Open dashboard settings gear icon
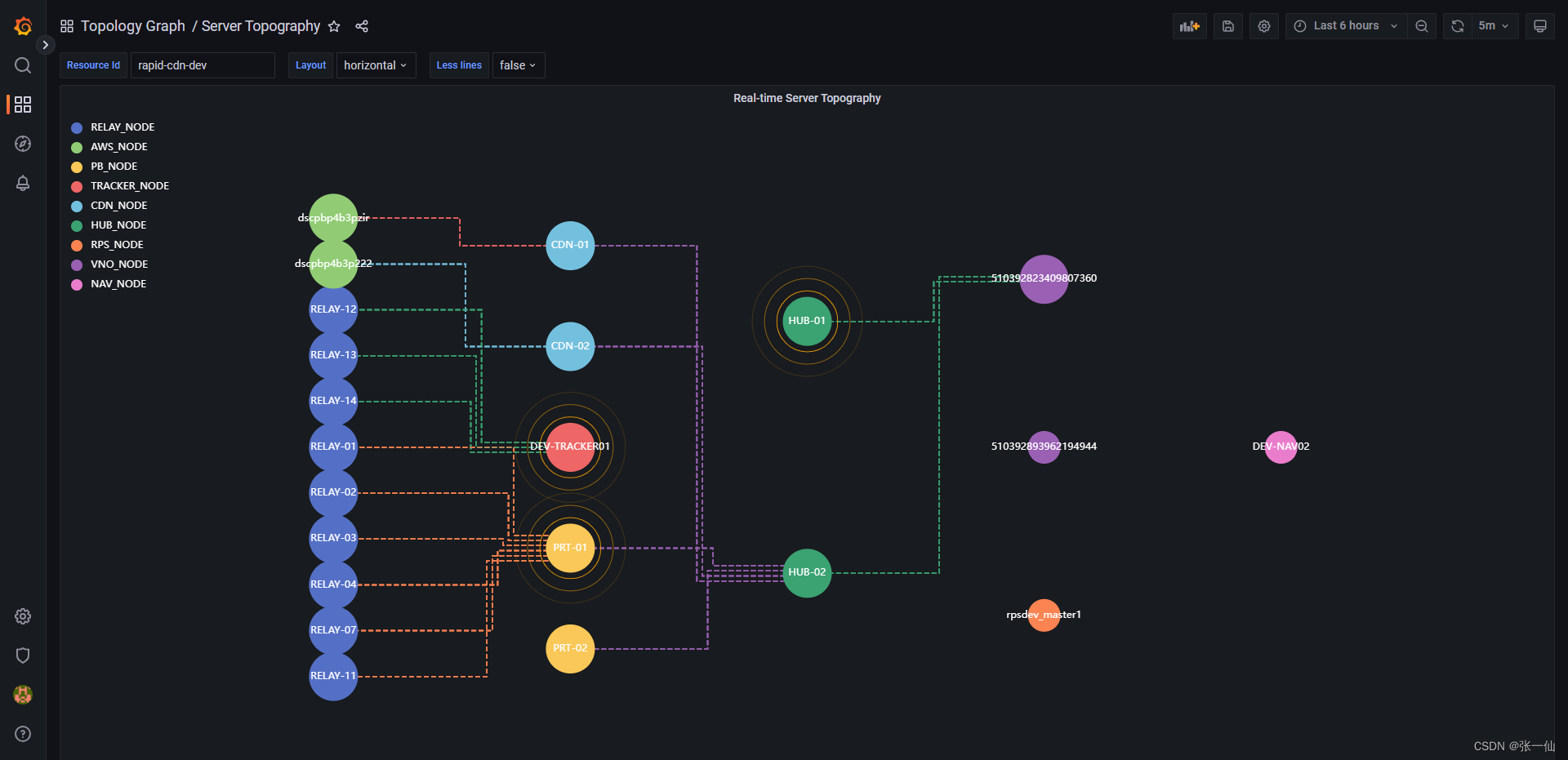Screen dimensions: 1568x760 coord(1263,25)
